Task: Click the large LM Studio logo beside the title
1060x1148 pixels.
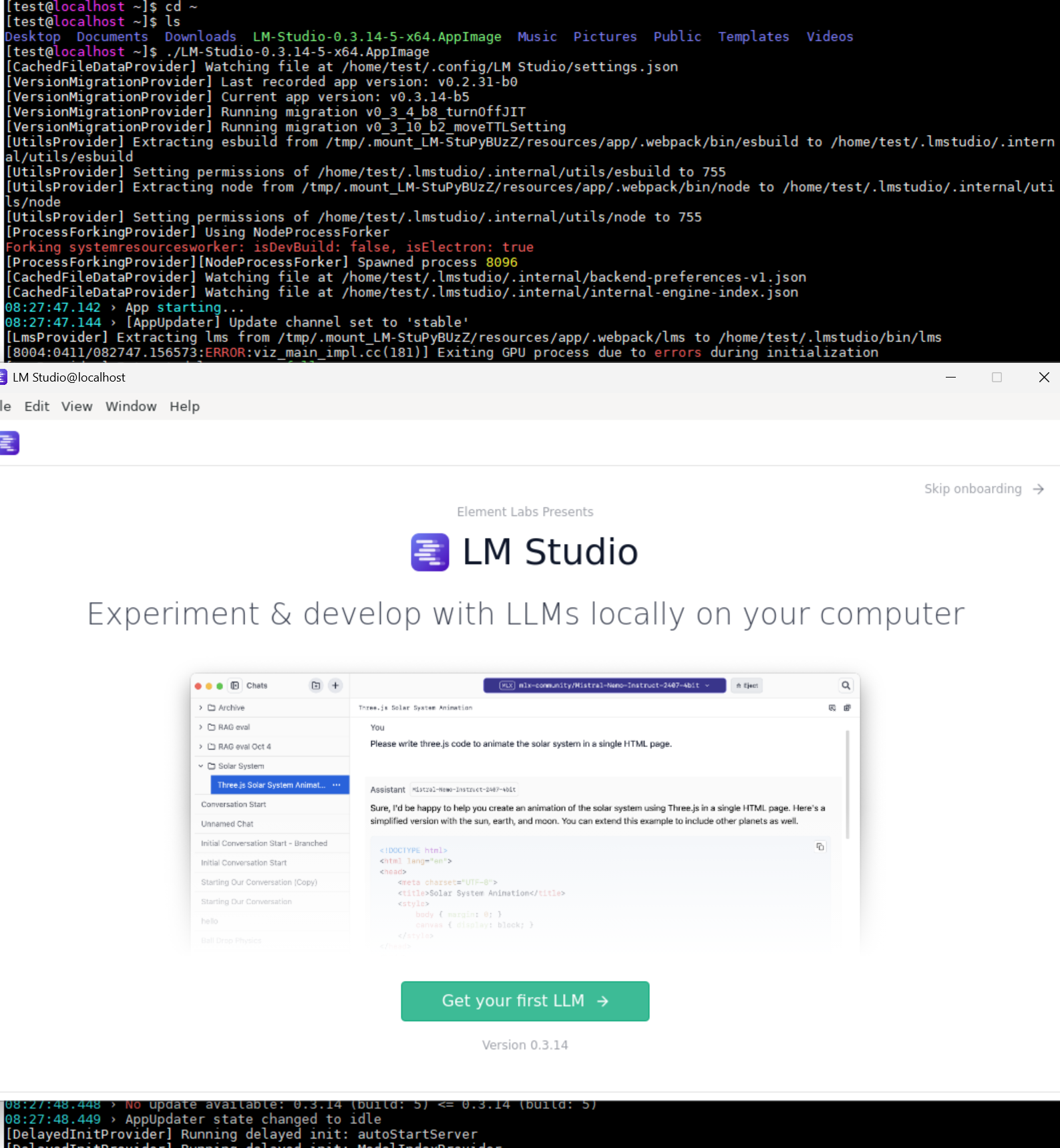Action: (429, 552)
